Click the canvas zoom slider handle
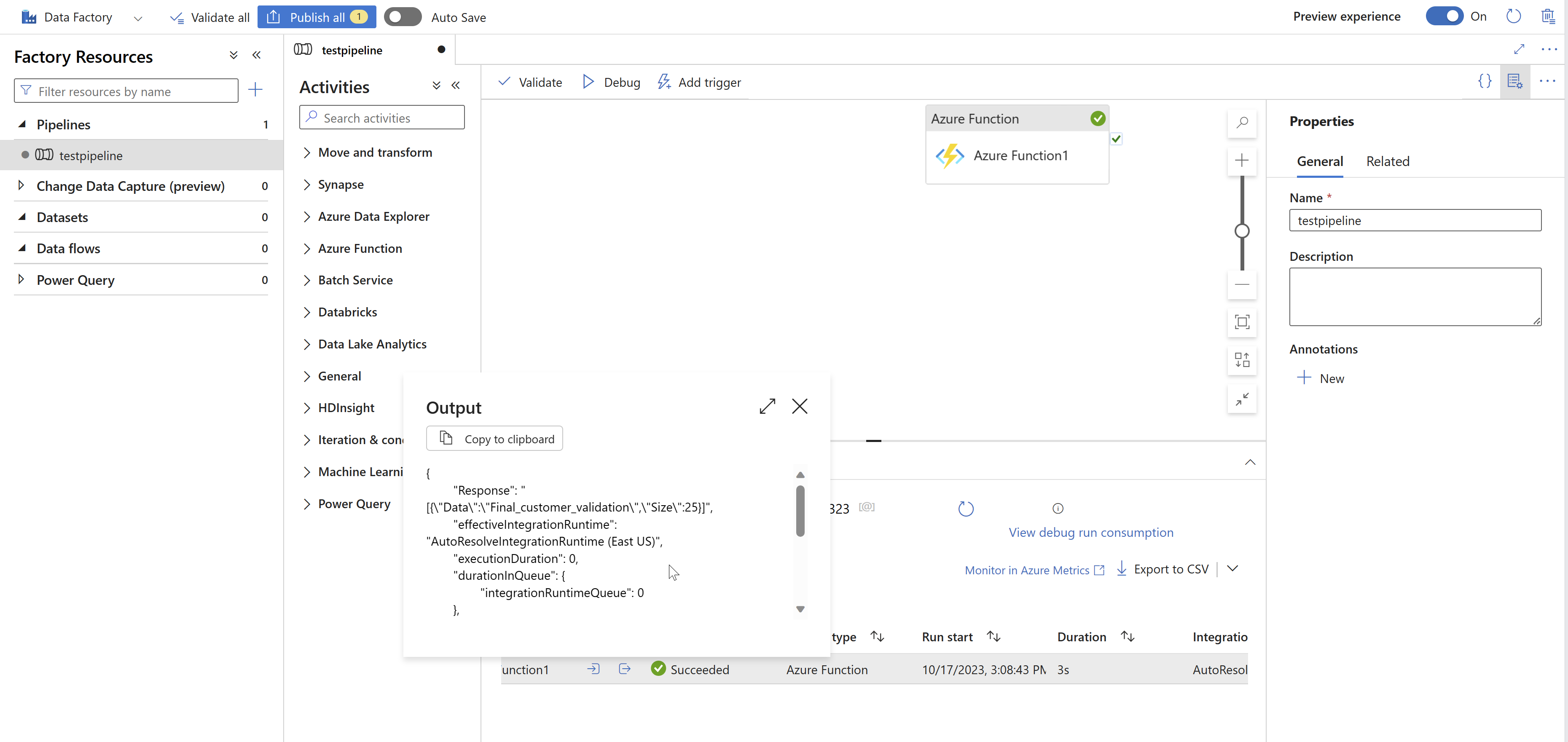The width and height of the screenshot is (1568, 742). coord(1242,231)
